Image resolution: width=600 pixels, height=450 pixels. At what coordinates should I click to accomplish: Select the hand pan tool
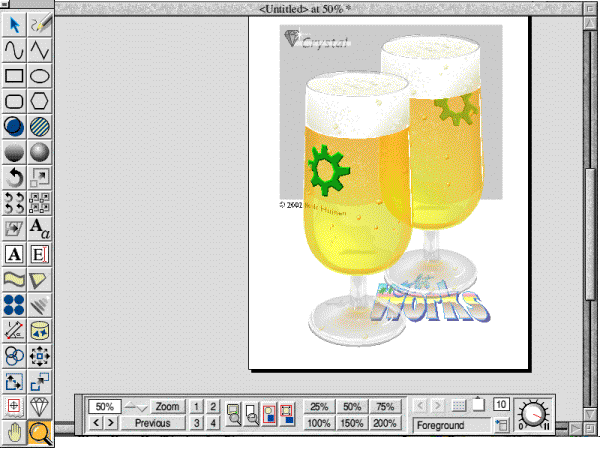pos(14,433)
